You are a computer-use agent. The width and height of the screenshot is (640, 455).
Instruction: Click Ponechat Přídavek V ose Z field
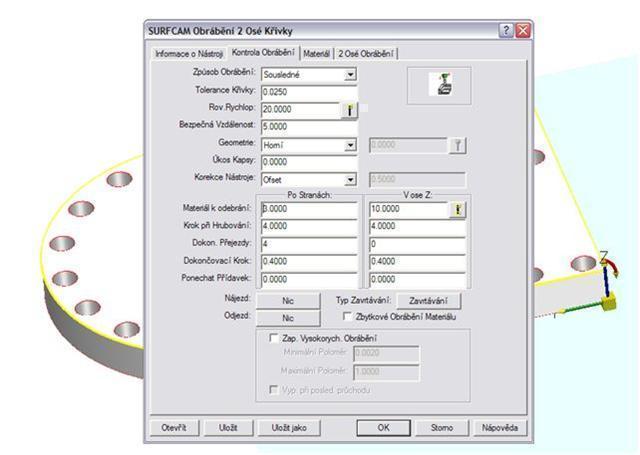[x=417, y=280]
